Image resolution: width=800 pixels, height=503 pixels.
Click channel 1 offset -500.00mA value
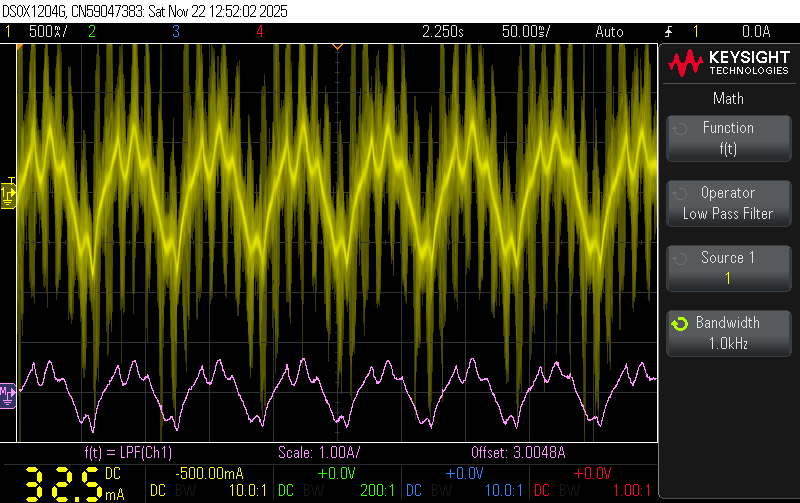point(209,473)
